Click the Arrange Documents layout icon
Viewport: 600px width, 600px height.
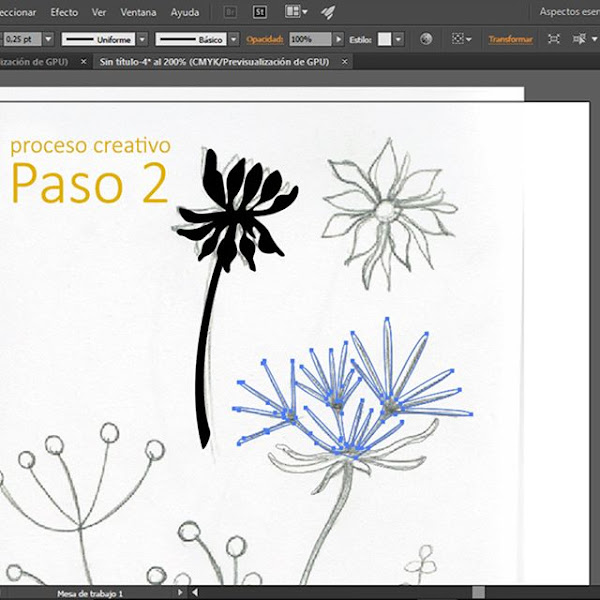(x=292, y=11)
